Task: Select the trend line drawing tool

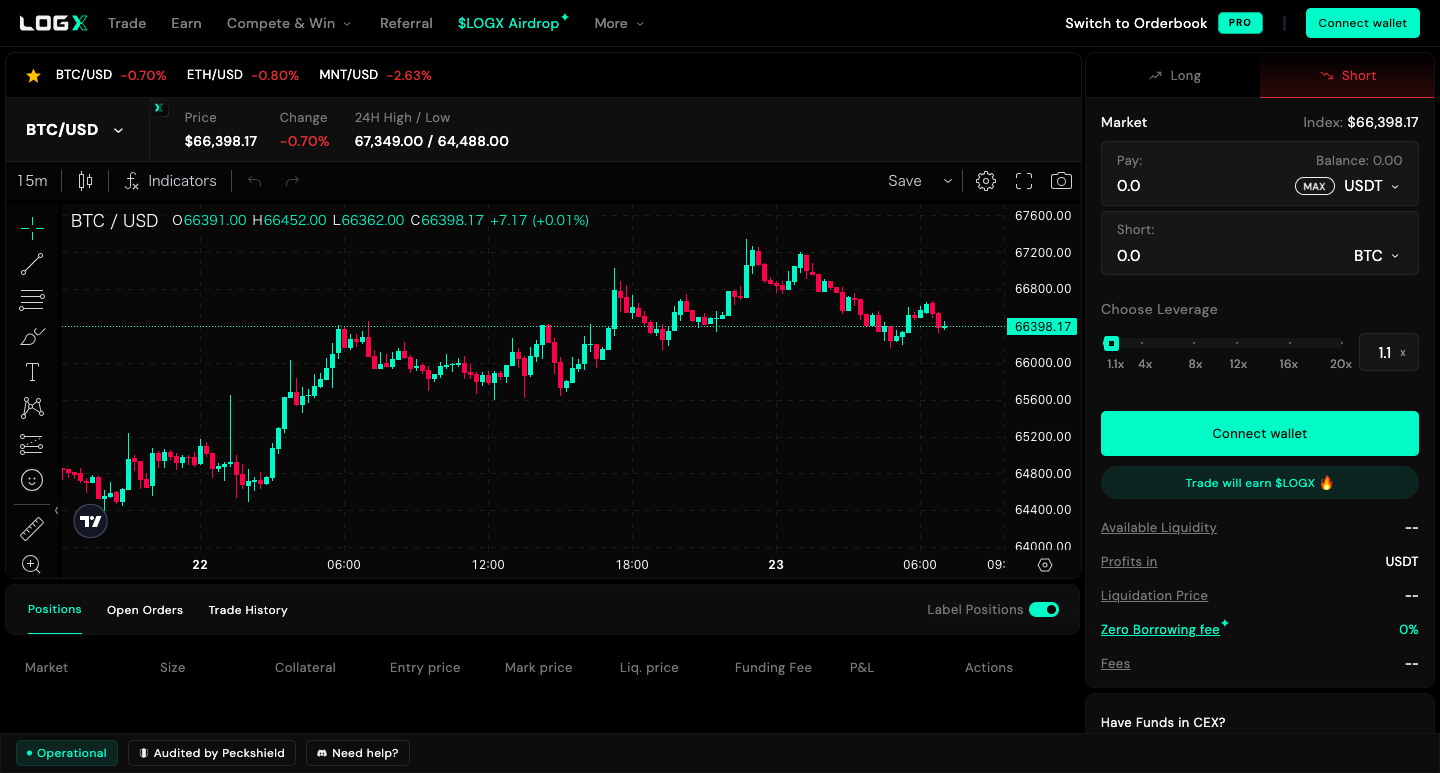Action: coord(31,263)
